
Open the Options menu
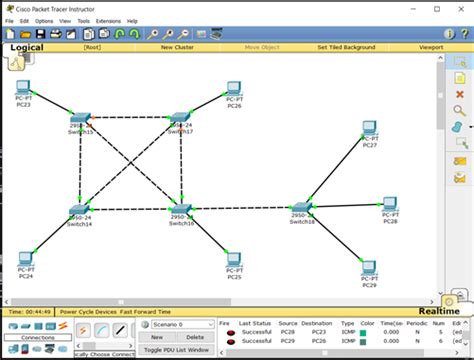44,21
